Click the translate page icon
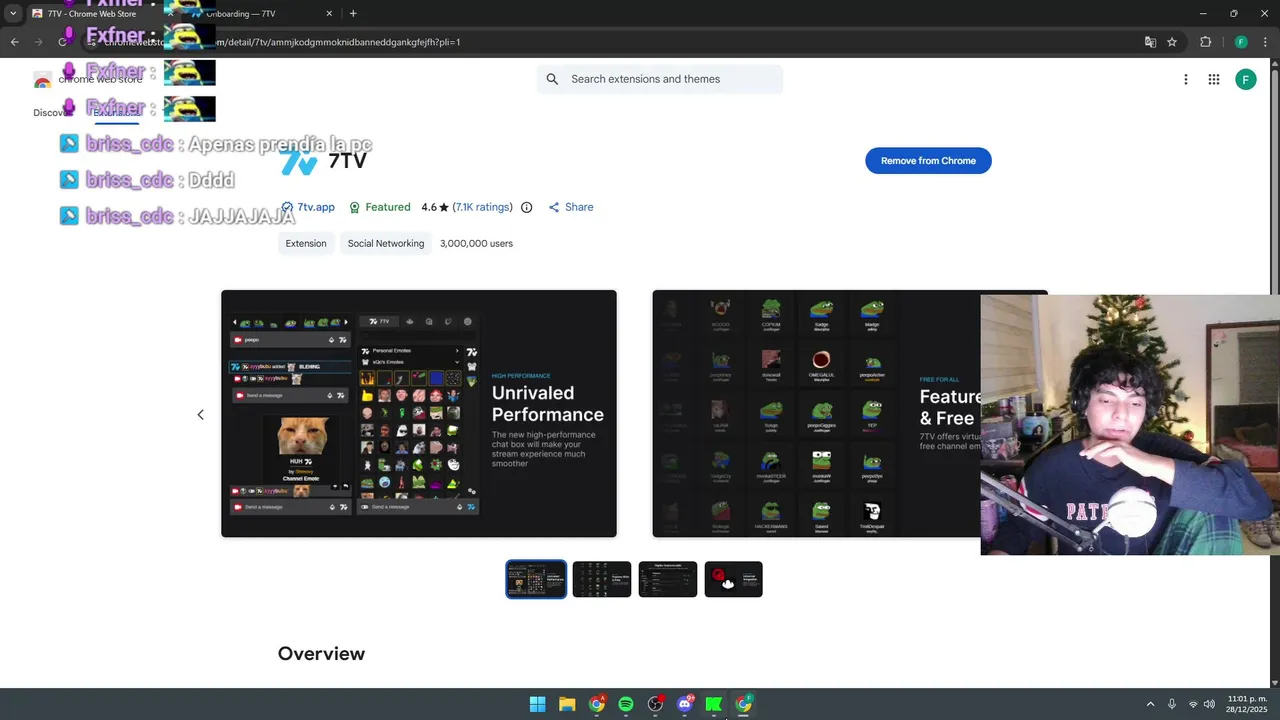 click(x=1150, y=42)
